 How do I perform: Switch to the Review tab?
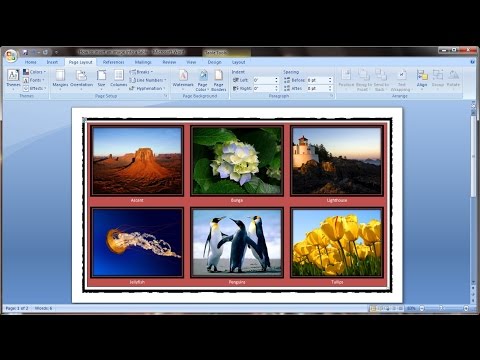(169, 62)
